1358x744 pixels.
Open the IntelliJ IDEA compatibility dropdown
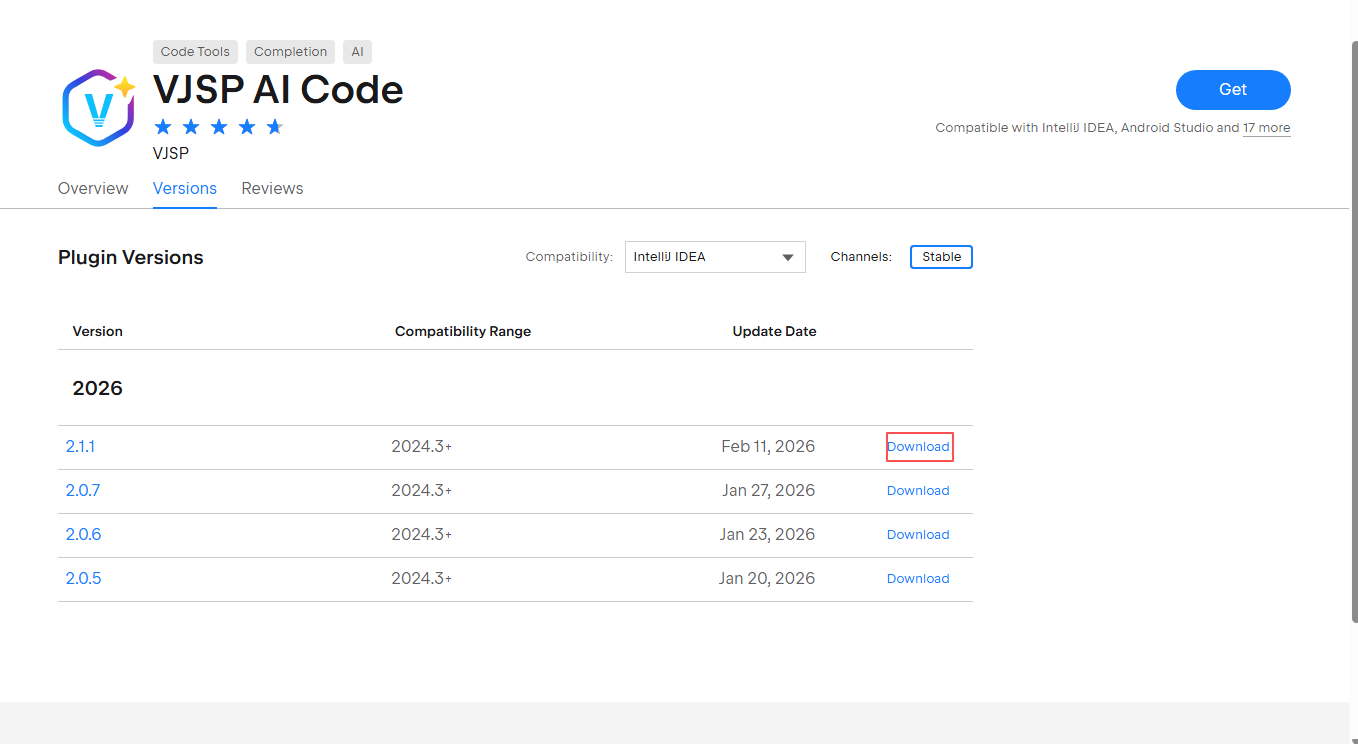(x=715, y=257)
